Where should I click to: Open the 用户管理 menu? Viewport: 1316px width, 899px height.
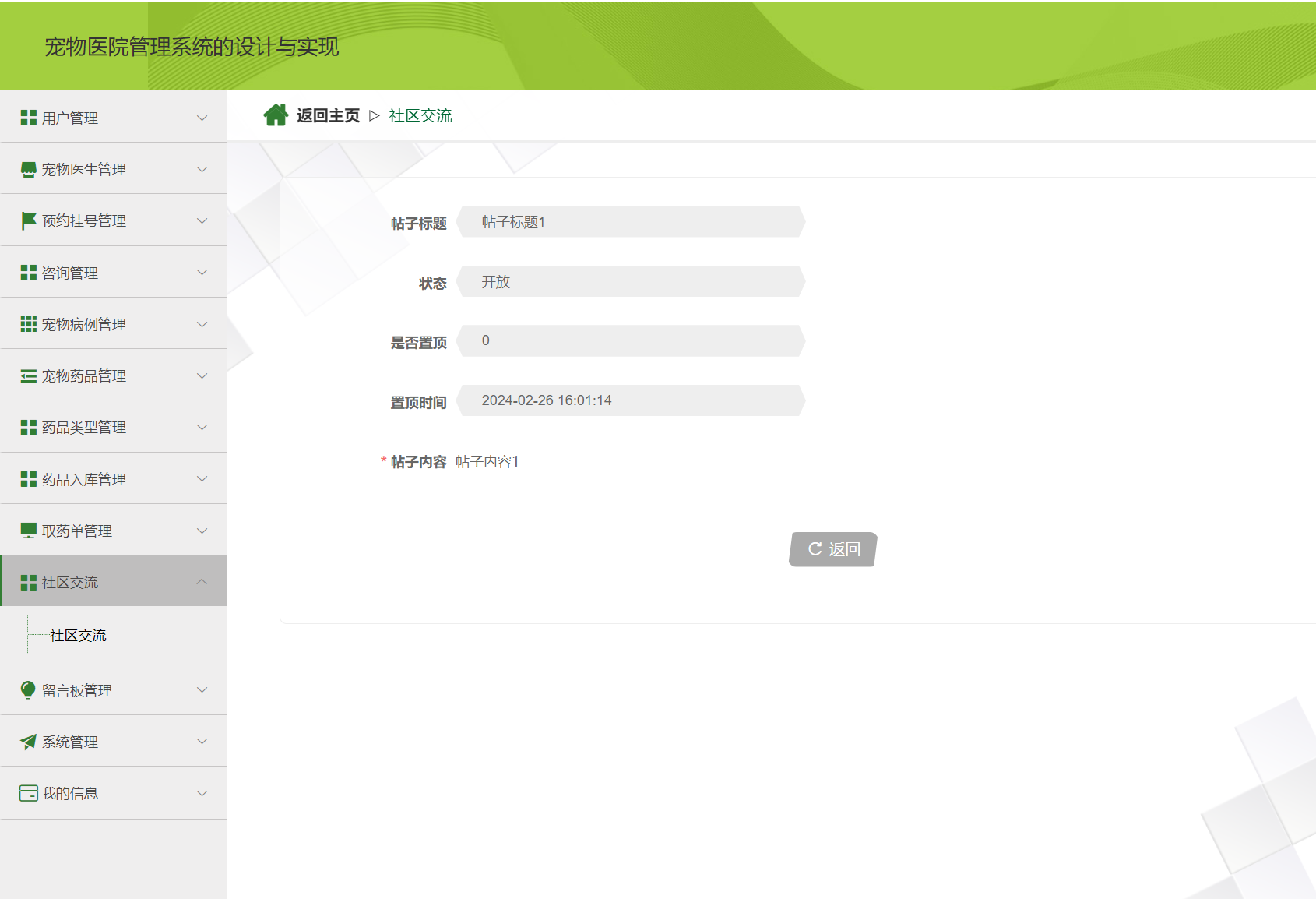[x=114, y=118]
